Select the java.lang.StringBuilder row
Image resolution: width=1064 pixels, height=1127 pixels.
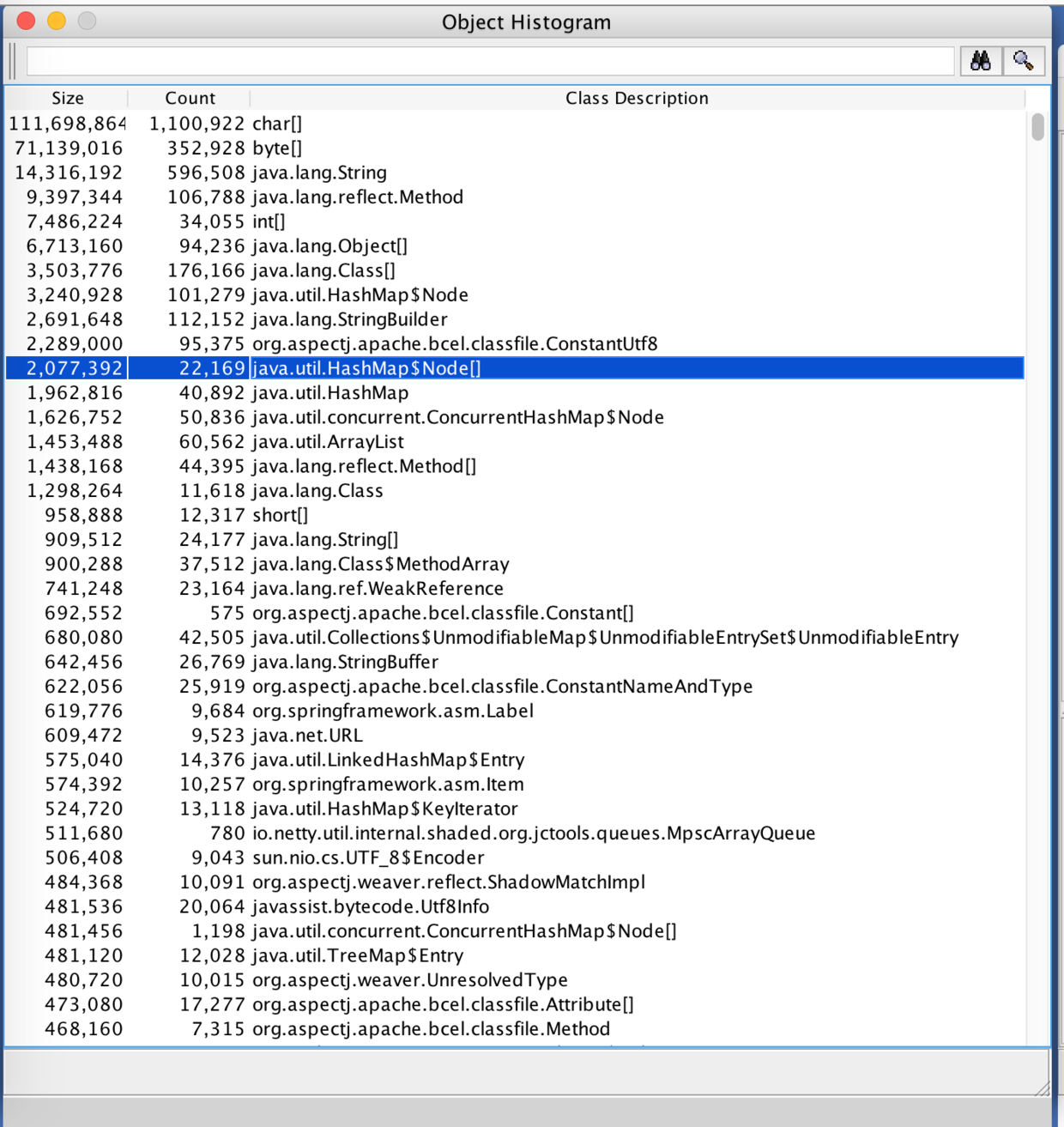[515, 319]
